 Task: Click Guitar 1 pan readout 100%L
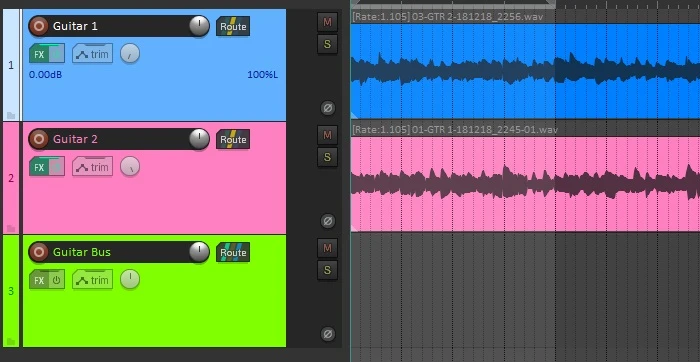pos(262,75)
